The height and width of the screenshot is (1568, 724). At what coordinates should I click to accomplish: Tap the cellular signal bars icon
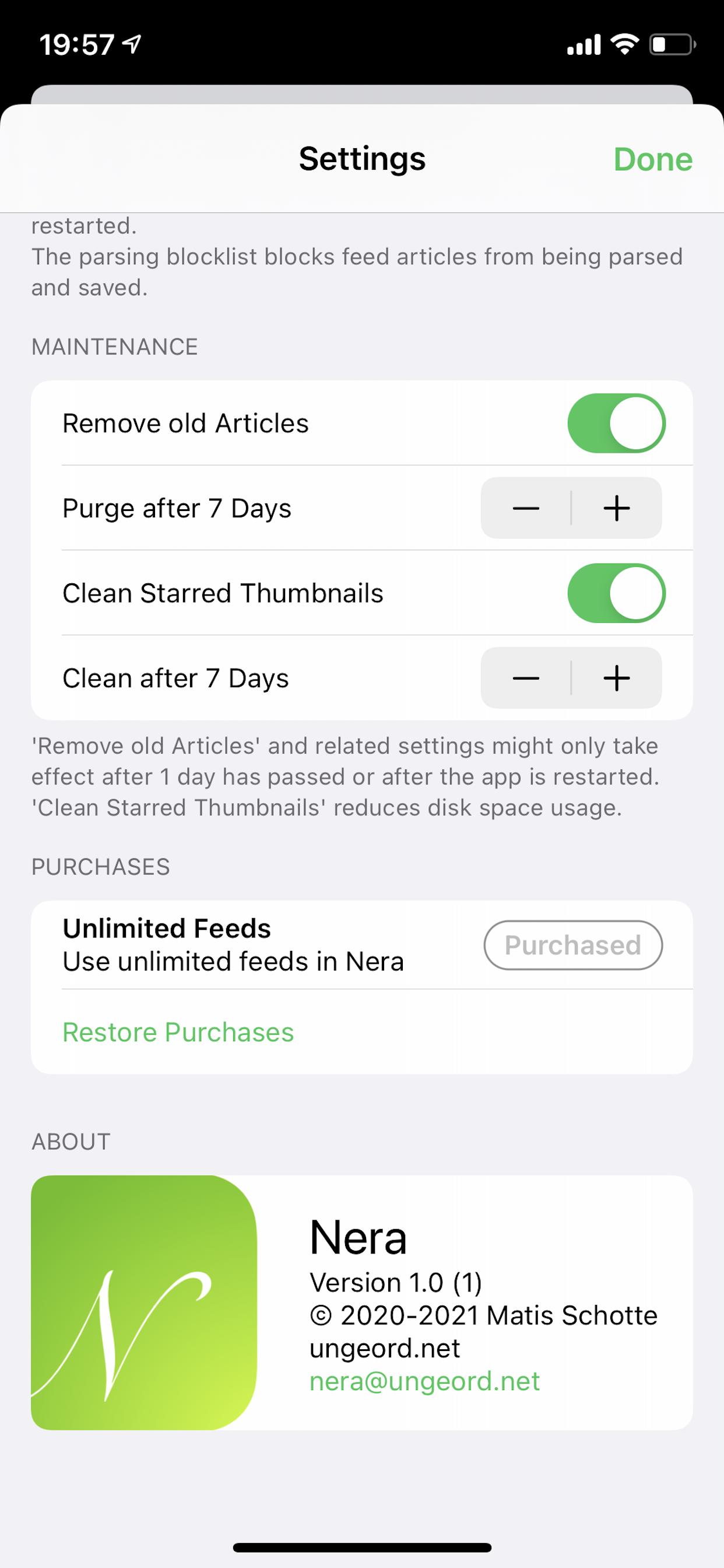pos(584,45)
